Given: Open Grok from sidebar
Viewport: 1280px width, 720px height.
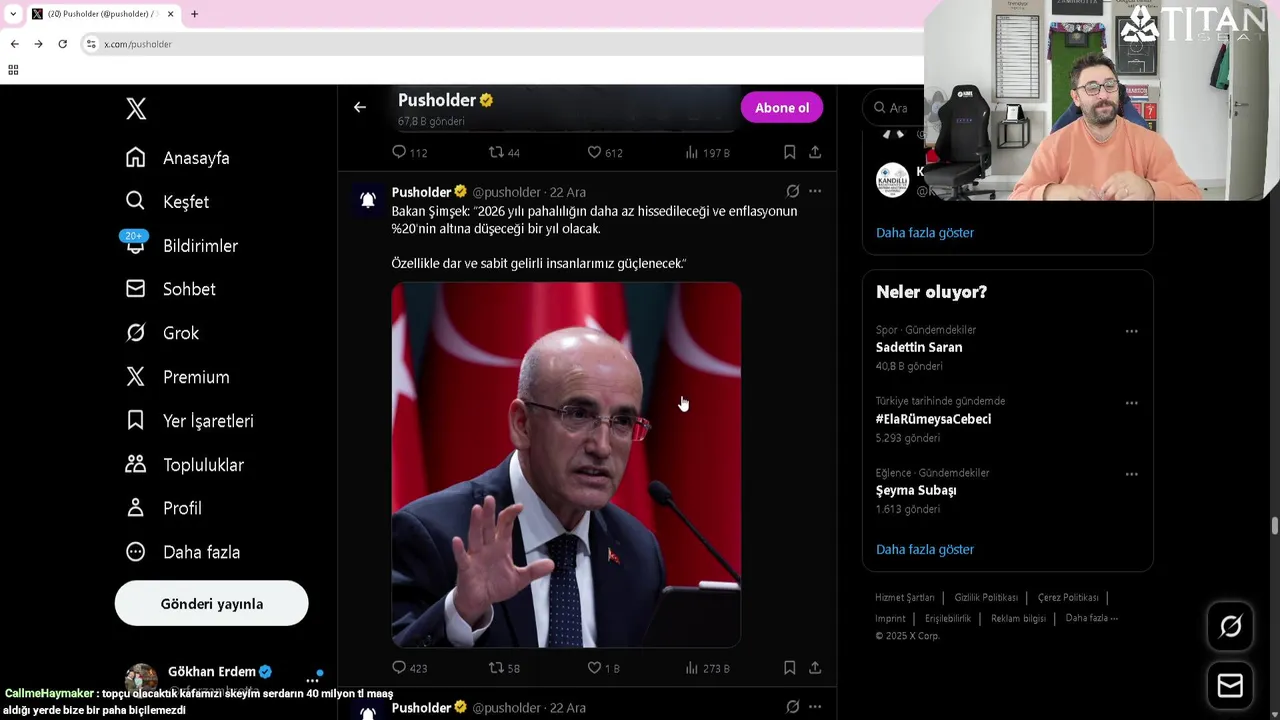Looking at the screenshot, I should tap(162, 333).
